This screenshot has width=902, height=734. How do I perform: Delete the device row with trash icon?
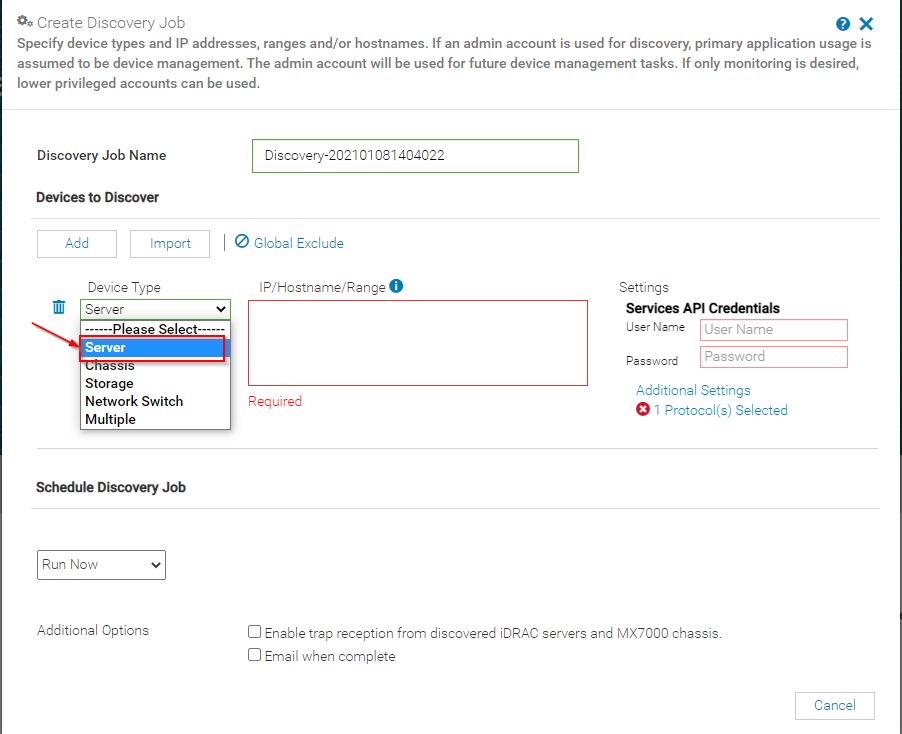pyautogui.click(x=59, y=307)
